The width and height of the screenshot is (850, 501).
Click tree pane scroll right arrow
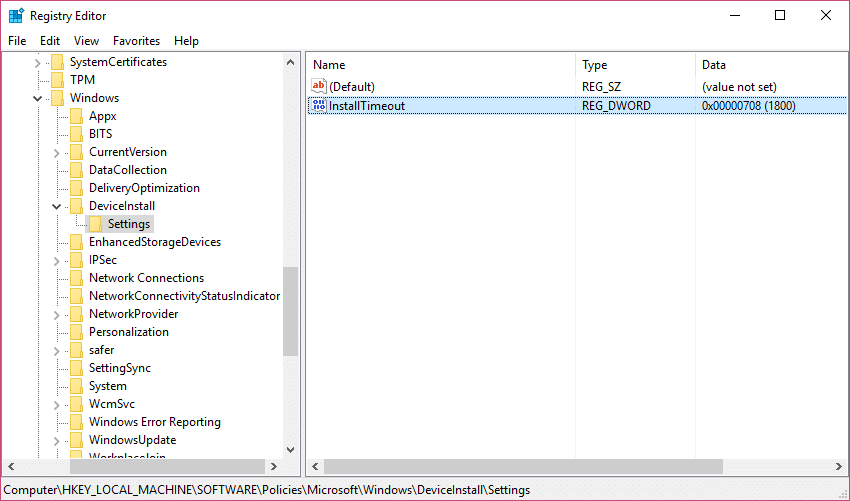tap(274, 466)
